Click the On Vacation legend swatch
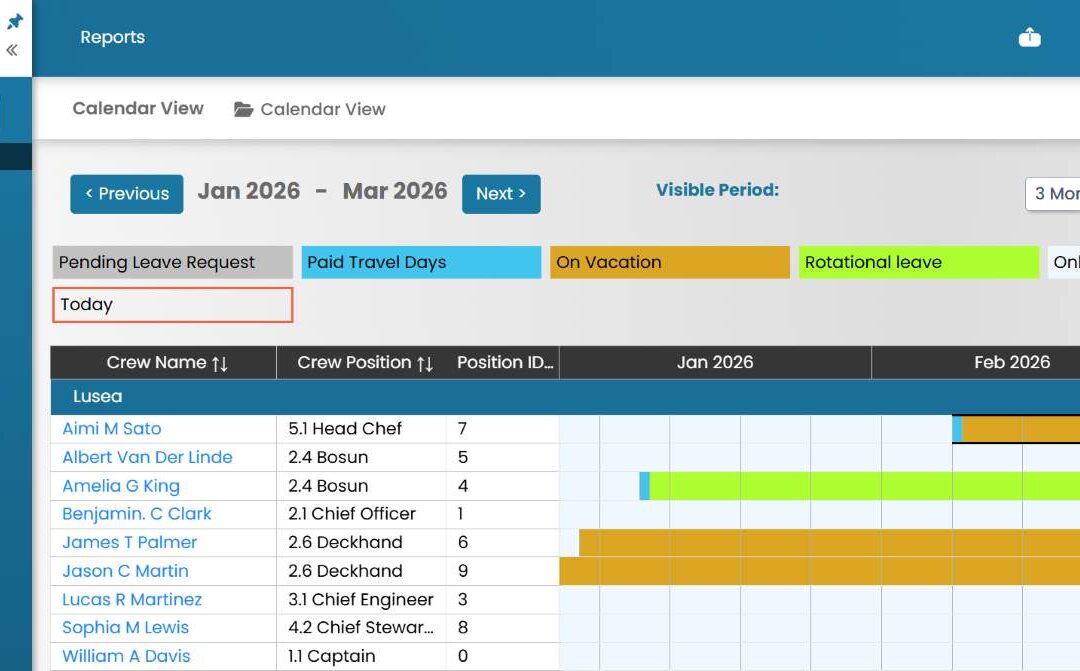1080x671 pixels. (670, 262)
